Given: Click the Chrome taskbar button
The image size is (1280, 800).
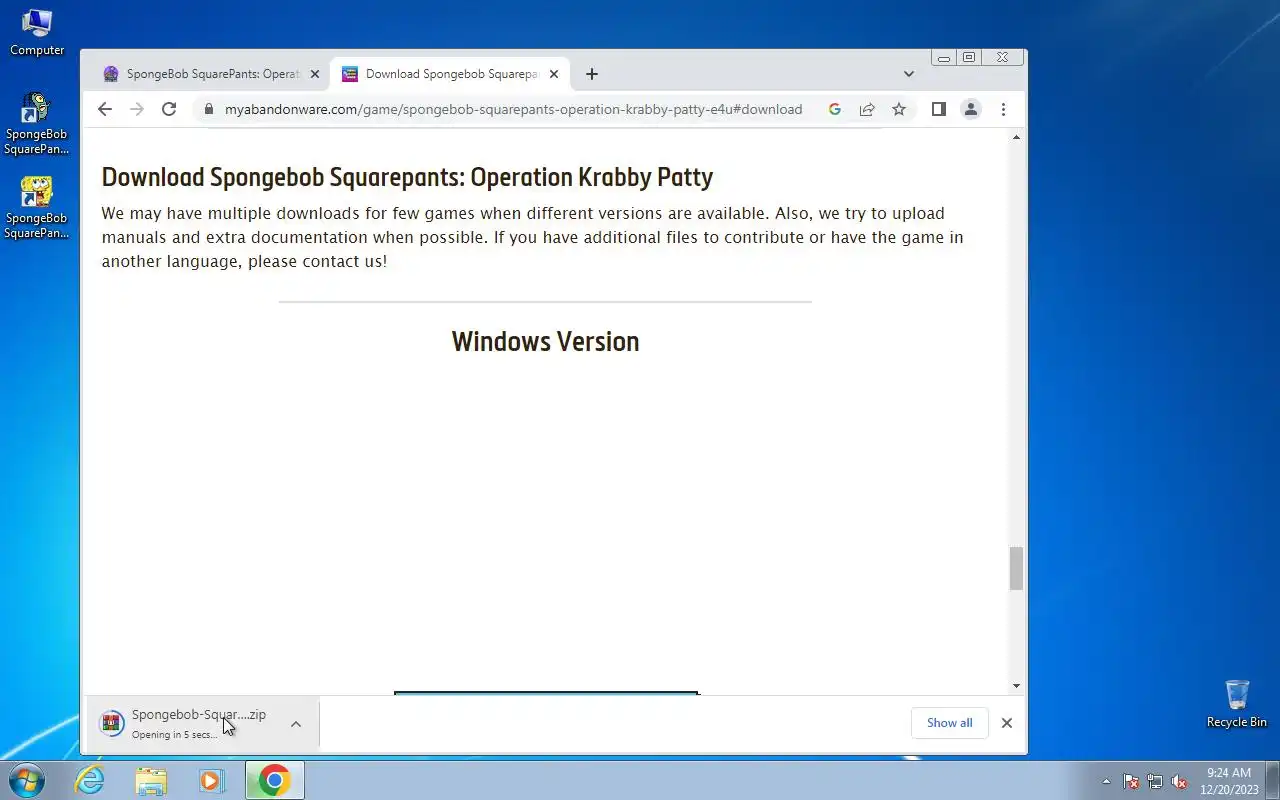Looking at the screenshot, I should tap(274, 780).
